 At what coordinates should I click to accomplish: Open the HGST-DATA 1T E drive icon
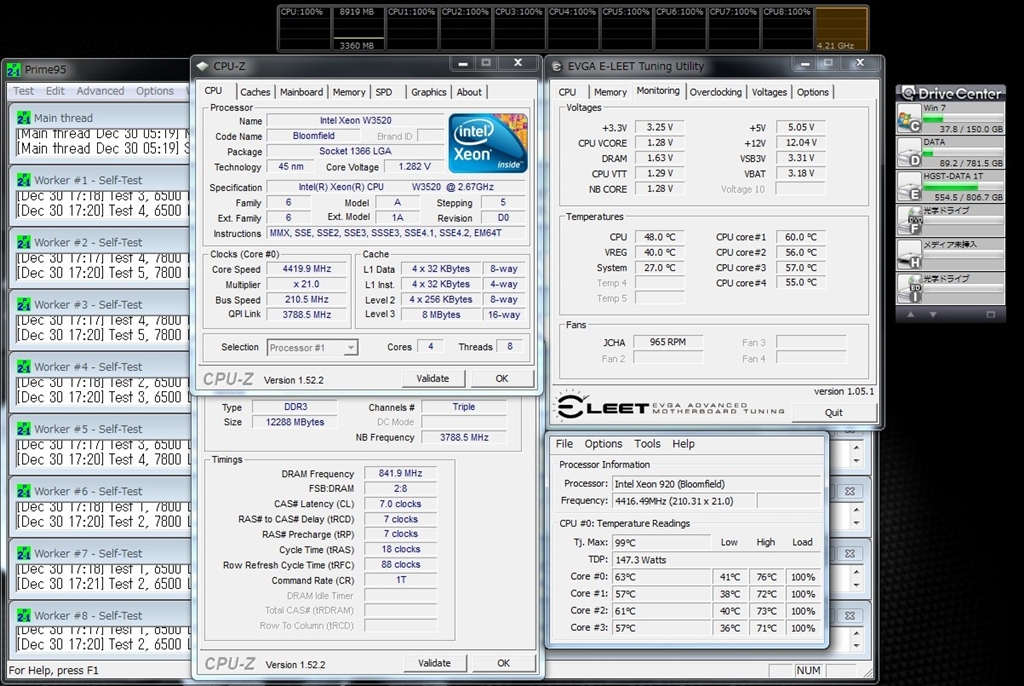pyautogui.click(x=909, y=187)
